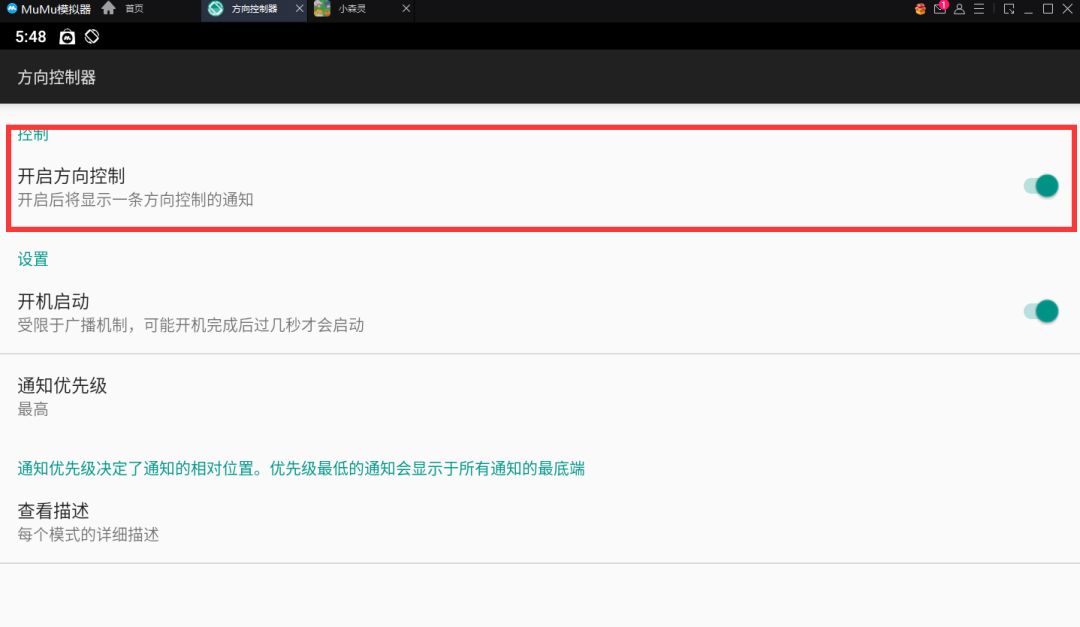
Task: Click the MuMu emulator logo icon
Action: pos(12,8)
